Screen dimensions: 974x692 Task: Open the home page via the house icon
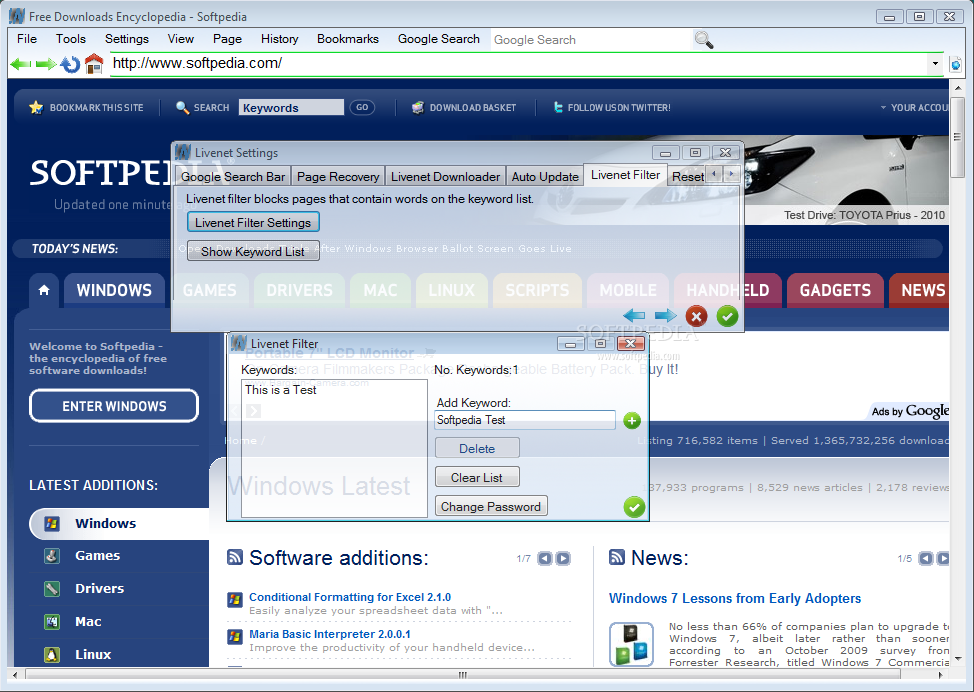point(94,63)
